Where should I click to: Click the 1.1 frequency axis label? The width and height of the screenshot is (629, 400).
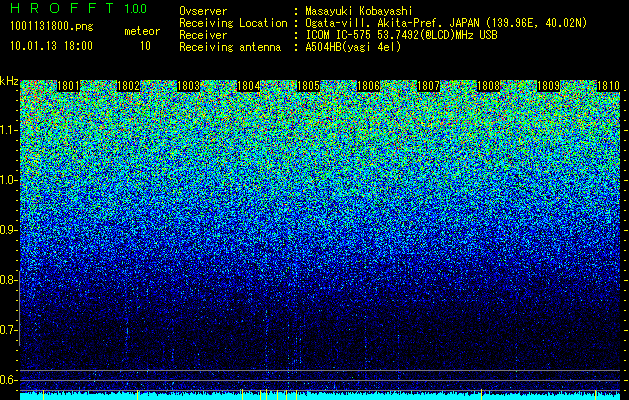coord(8,130)
